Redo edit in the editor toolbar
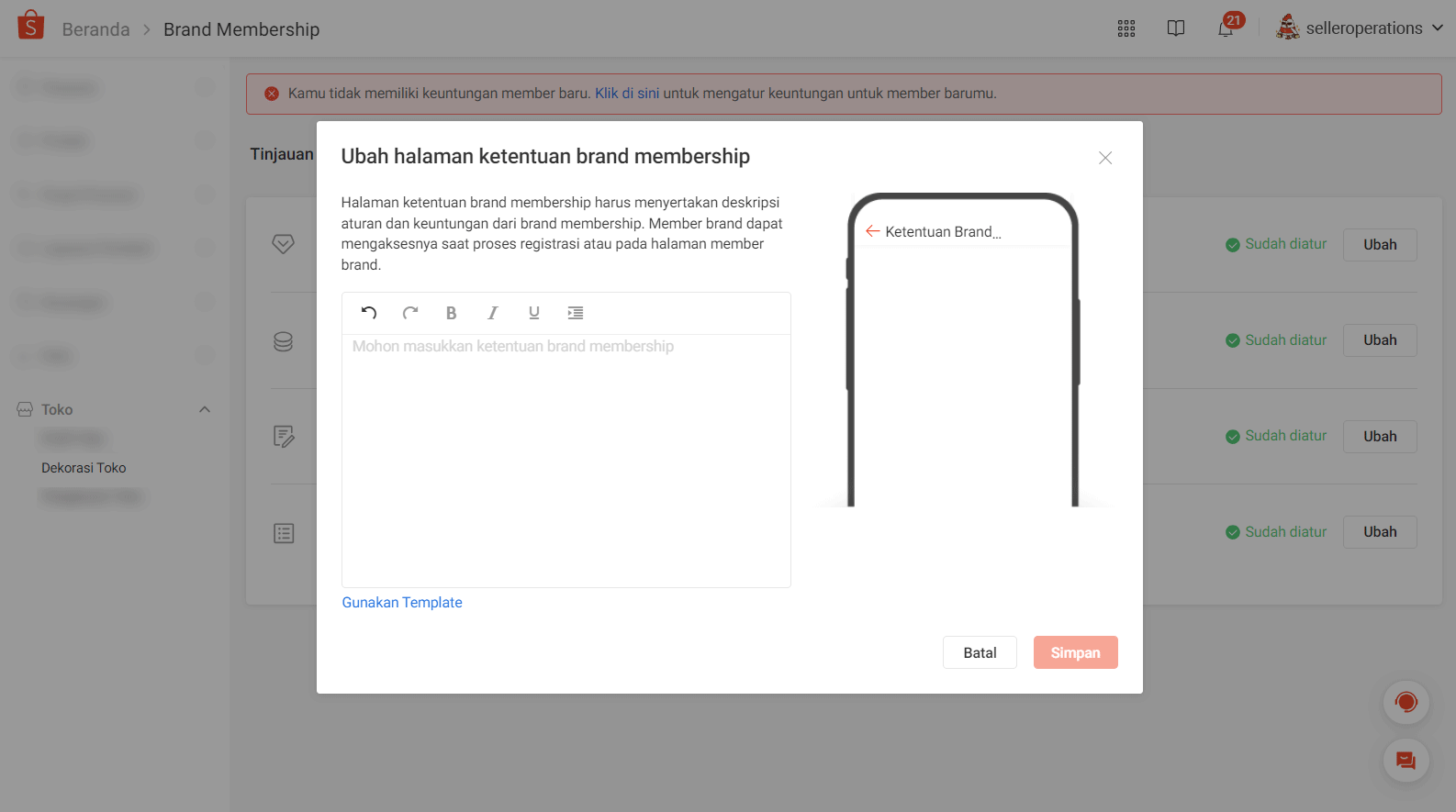This screenshot has height=812, width=1456. pyautogui.click(x=410, y=313)
